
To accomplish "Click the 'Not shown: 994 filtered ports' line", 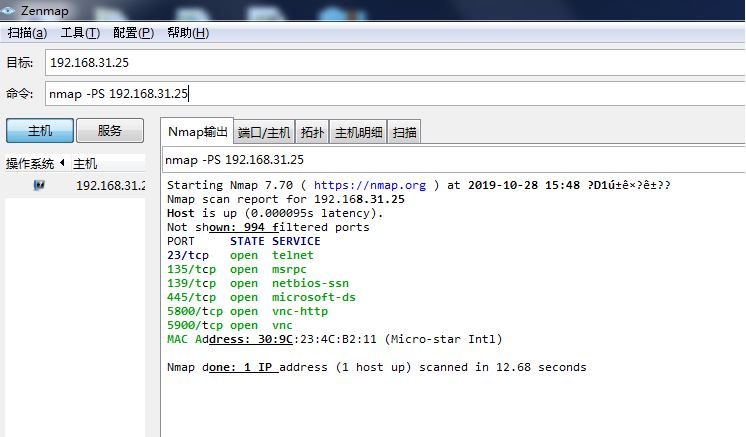I will coord(268,227).
